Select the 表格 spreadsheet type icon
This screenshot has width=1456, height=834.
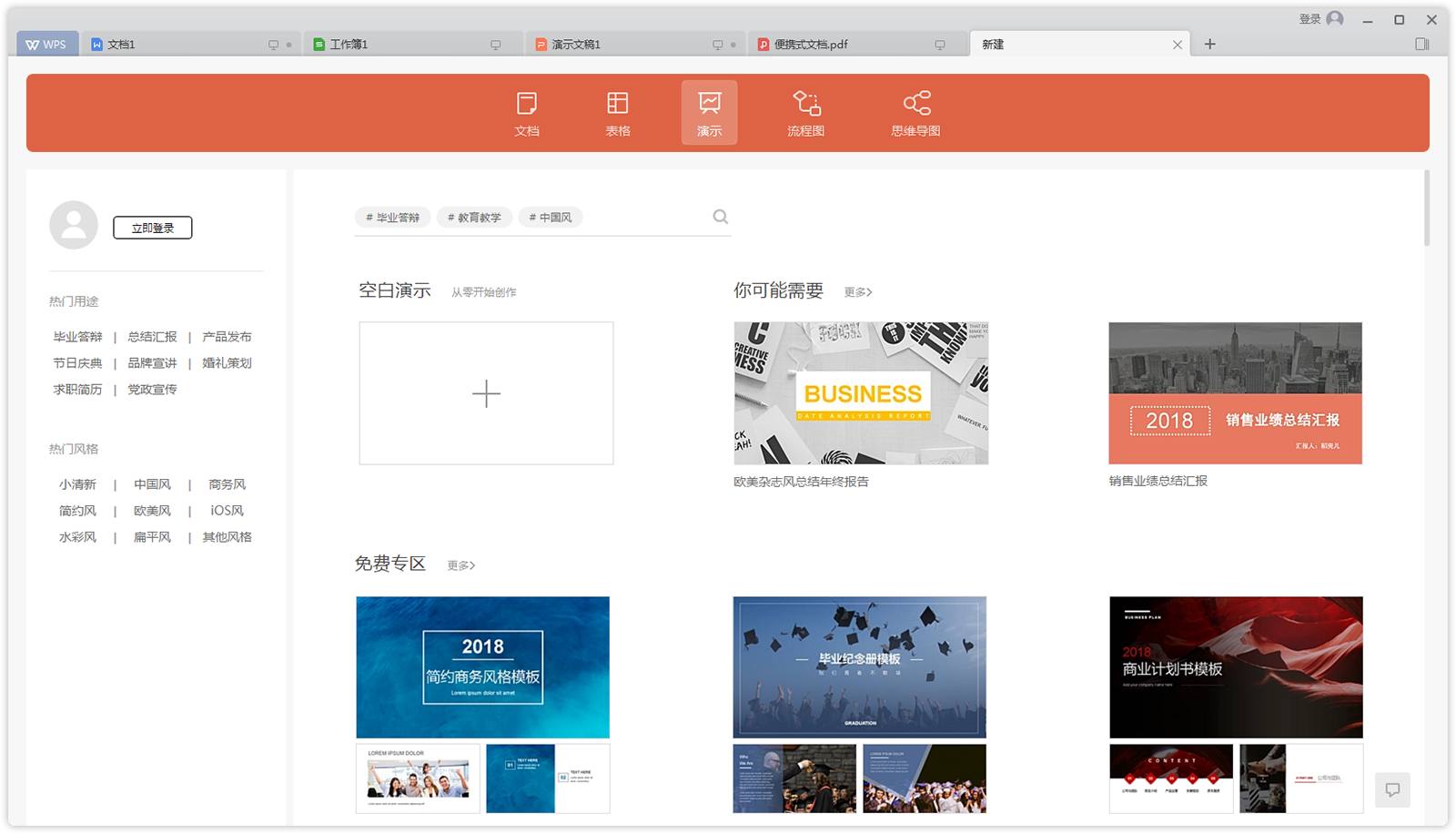pos(618,113)
